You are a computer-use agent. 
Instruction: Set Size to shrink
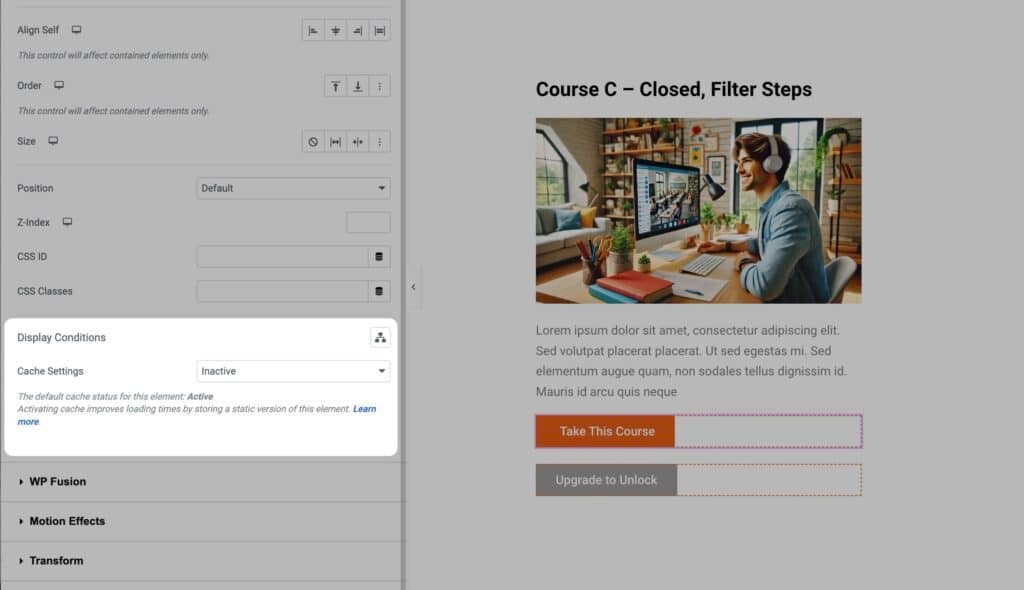point(358,142)
